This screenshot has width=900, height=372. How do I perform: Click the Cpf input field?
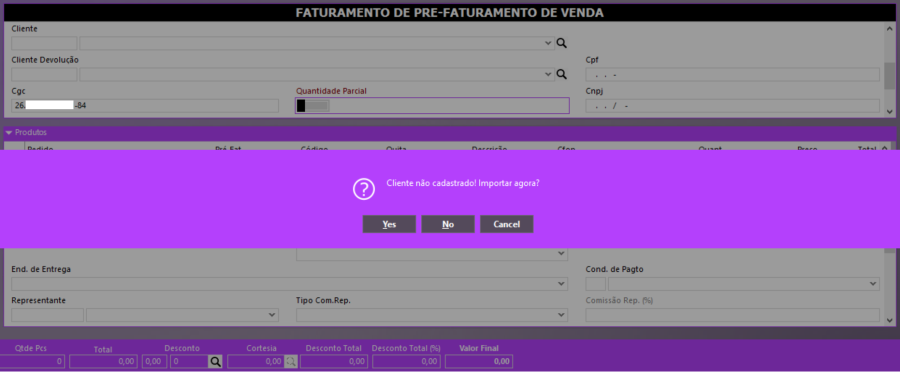tap(732, 75)
